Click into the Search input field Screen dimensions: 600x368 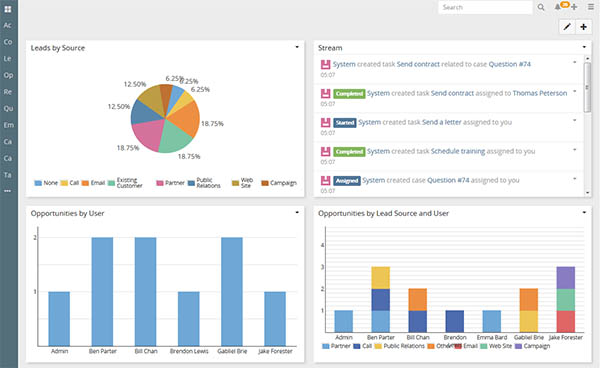pos(485,7)
